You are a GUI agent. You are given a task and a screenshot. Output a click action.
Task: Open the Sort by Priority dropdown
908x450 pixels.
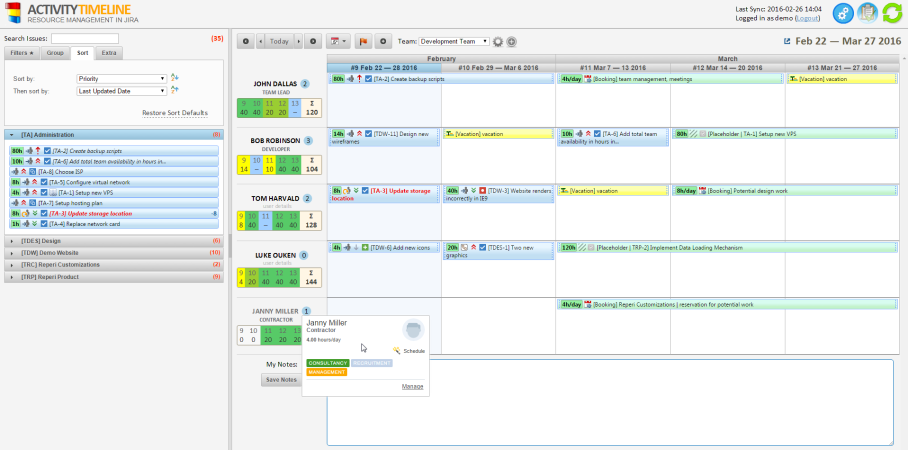(121, 77)
